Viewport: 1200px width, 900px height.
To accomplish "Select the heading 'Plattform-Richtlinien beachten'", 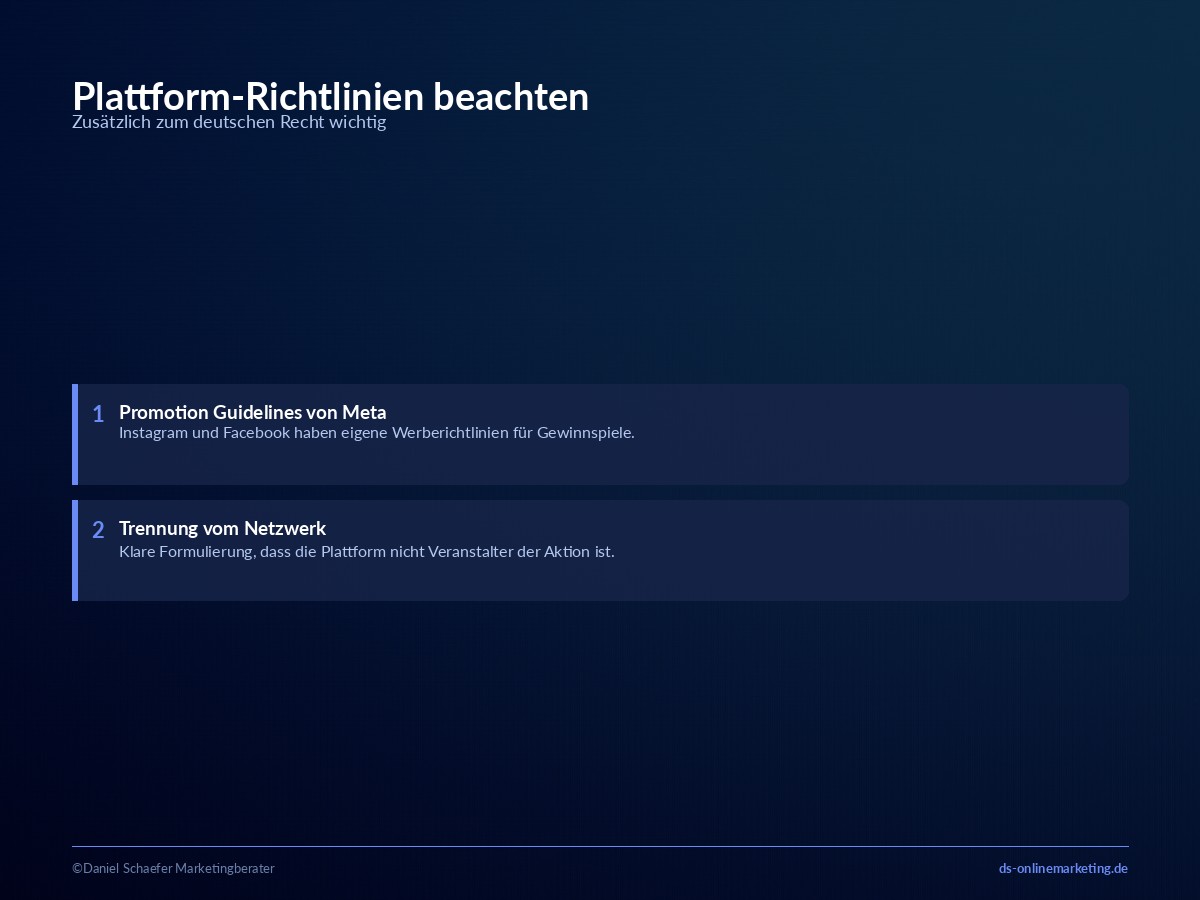I will 330,97.
